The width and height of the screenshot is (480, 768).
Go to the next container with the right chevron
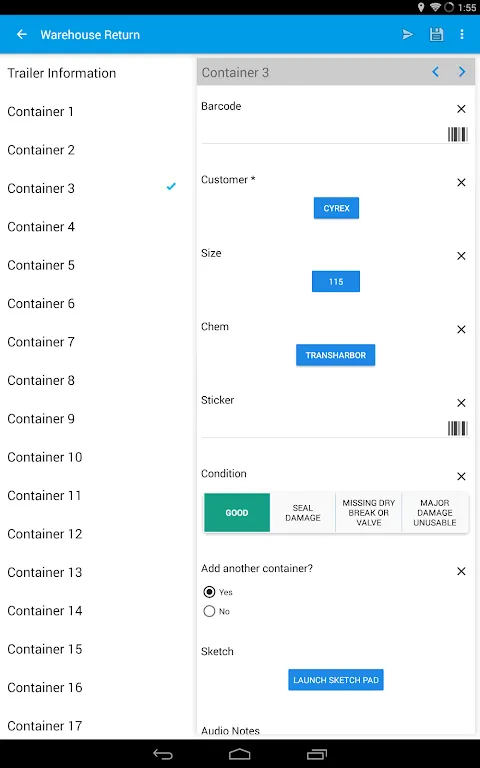(462, 72)
